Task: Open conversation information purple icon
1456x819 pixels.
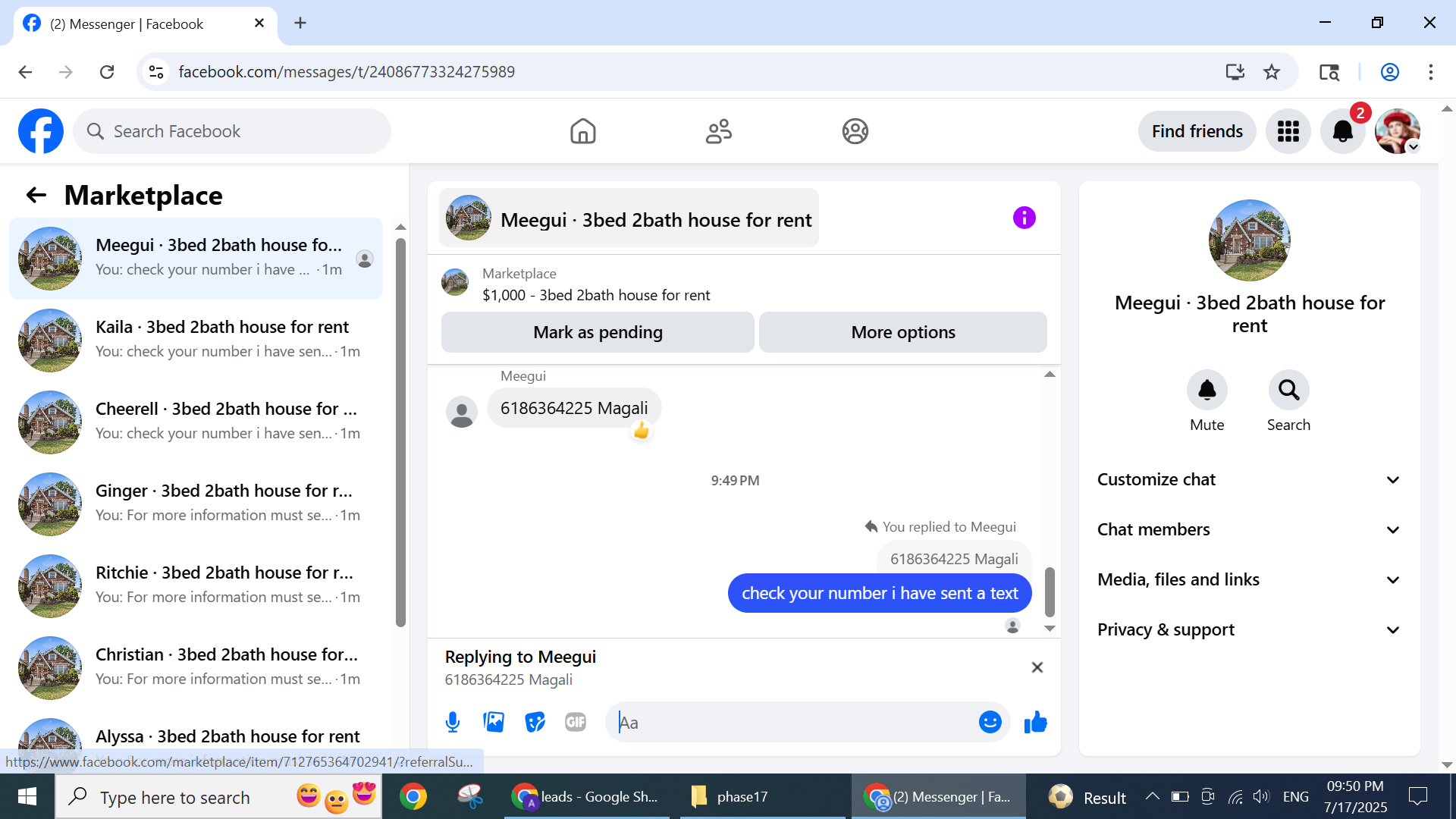Action: pyautogui.click(x=1024, y=218)
